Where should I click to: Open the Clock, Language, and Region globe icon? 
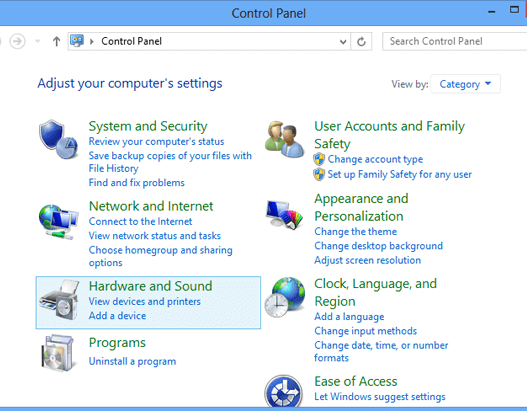[x=285, y=298]
